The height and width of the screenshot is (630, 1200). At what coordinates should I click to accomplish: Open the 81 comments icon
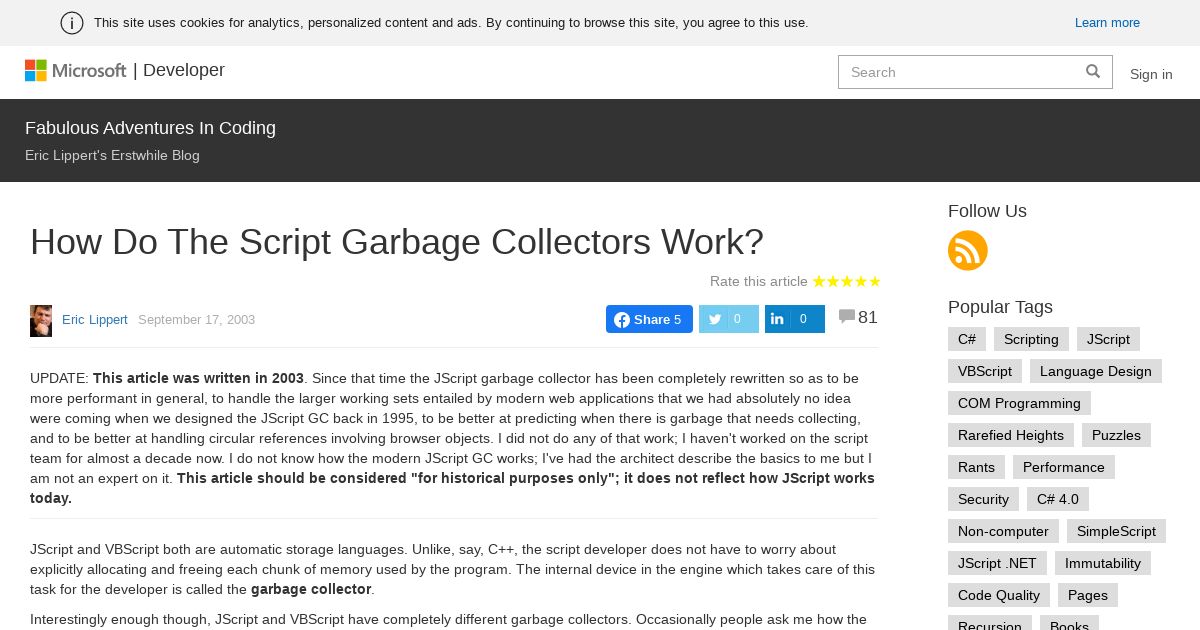[x=847, y=317]
